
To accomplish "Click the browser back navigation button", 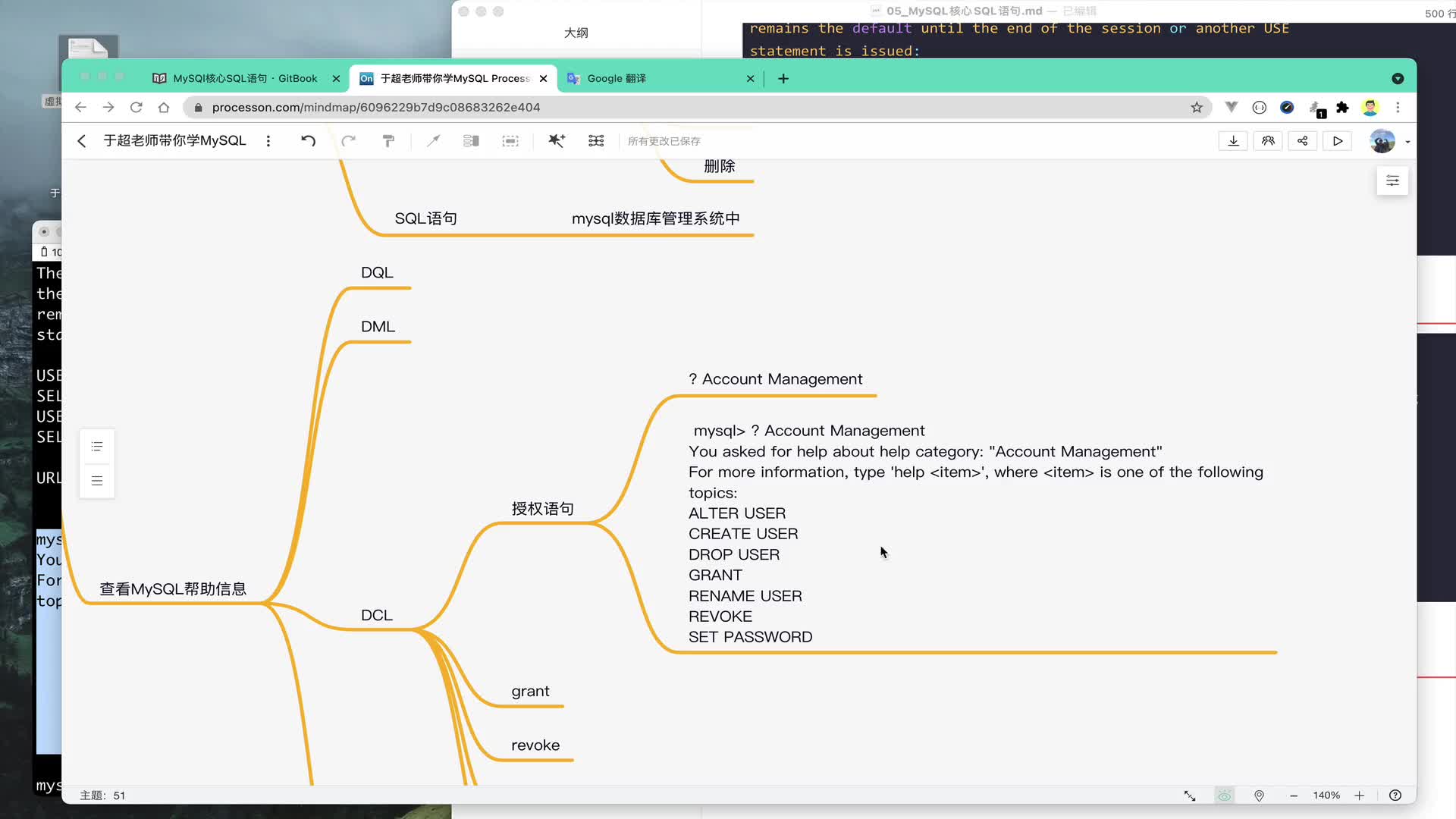I will tap(79, 107).
